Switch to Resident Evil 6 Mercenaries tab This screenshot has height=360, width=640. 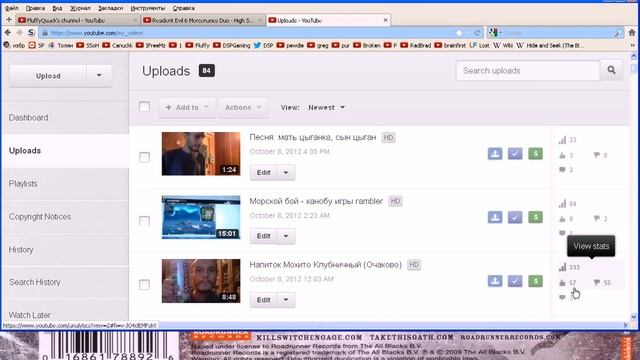click(x=203, y=20)
